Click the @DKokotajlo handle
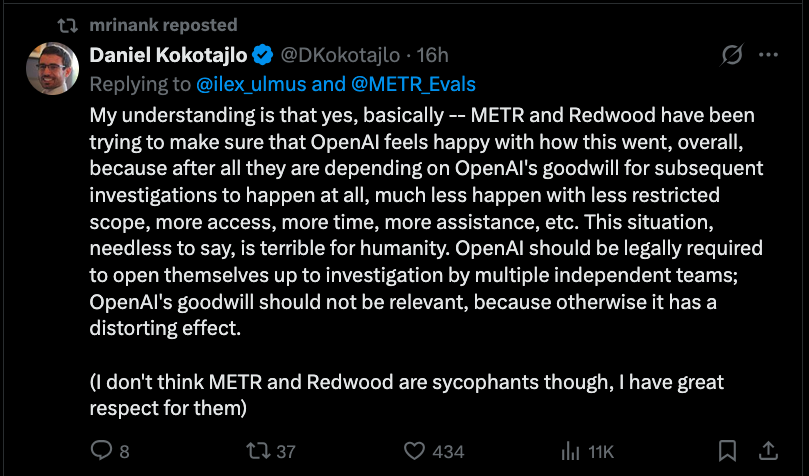809x476 pixels. 340,55
